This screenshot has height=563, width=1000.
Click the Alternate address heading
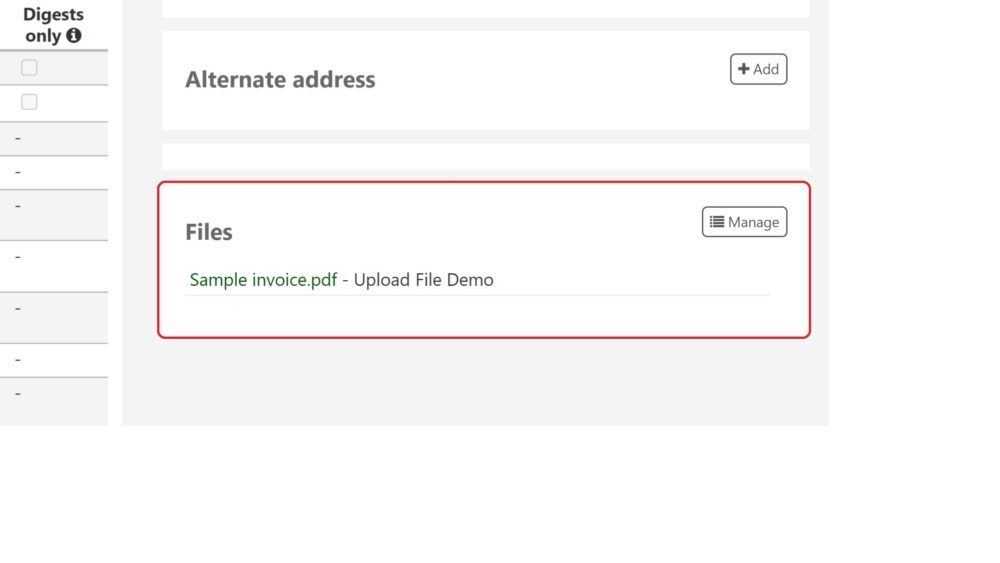(280, 80)
